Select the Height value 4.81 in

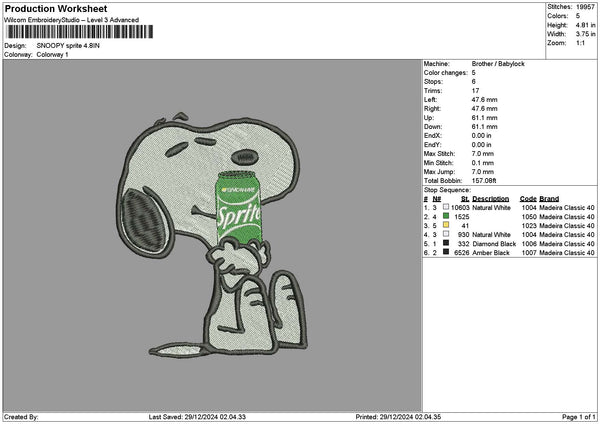(x=585, y=25)
